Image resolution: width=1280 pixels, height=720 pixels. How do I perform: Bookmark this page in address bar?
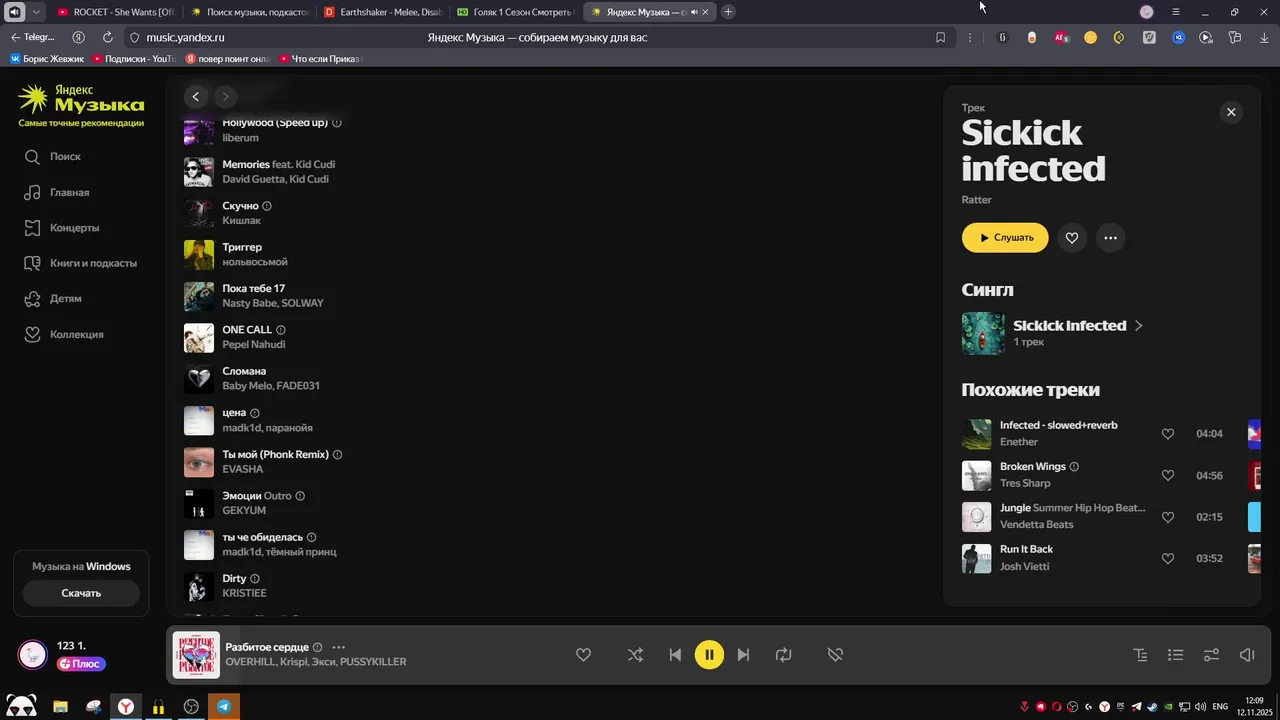[940, 37]
